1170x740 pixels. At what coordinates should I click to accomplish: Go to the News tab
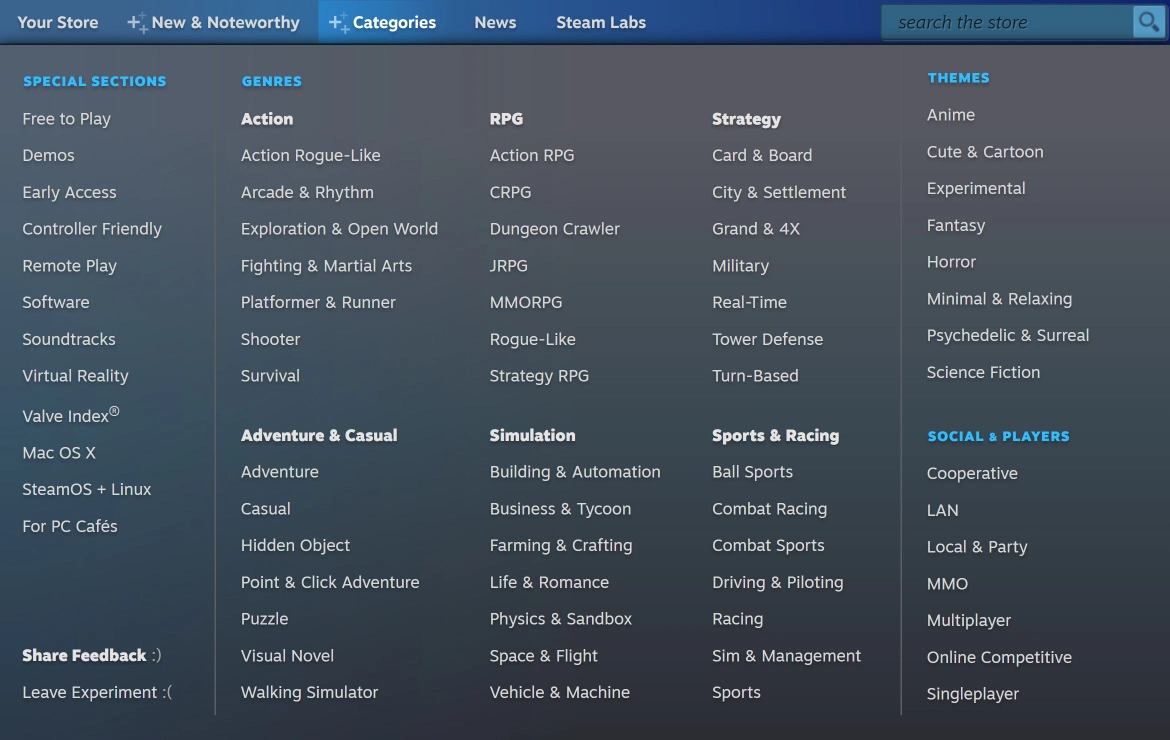[495, 22]
